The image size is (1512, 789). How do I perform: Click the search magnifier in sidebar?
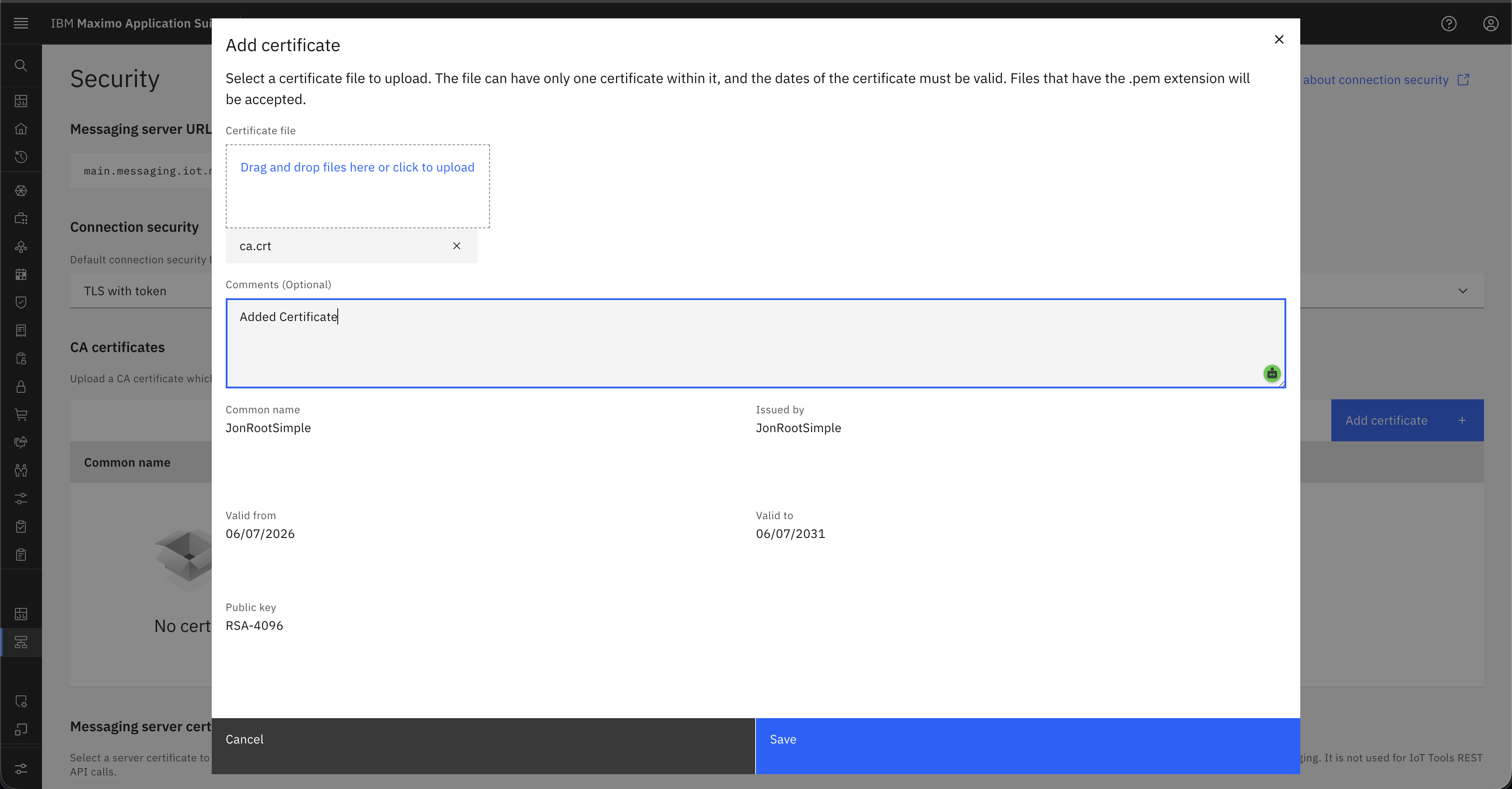tap(21, 65)
